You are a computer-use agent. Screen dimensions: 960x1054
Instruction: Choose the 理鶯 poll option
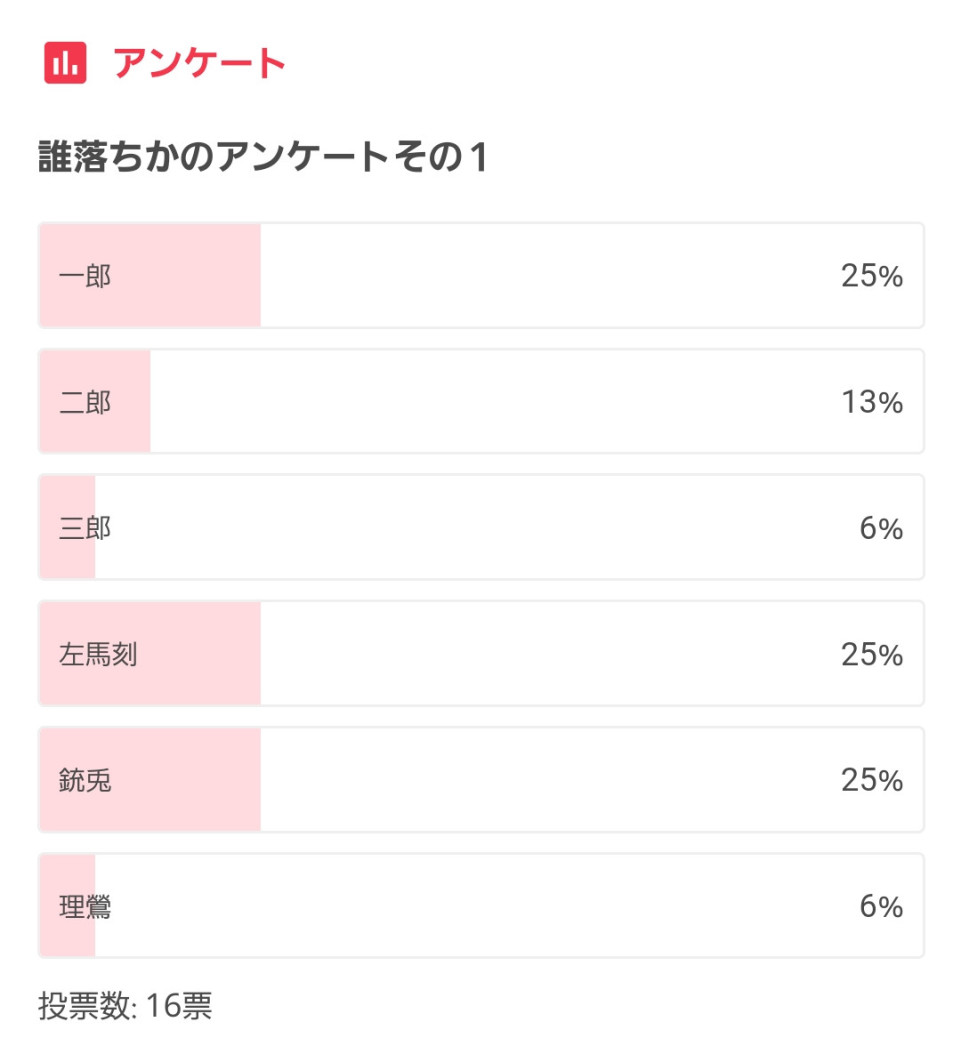point(481,905)
